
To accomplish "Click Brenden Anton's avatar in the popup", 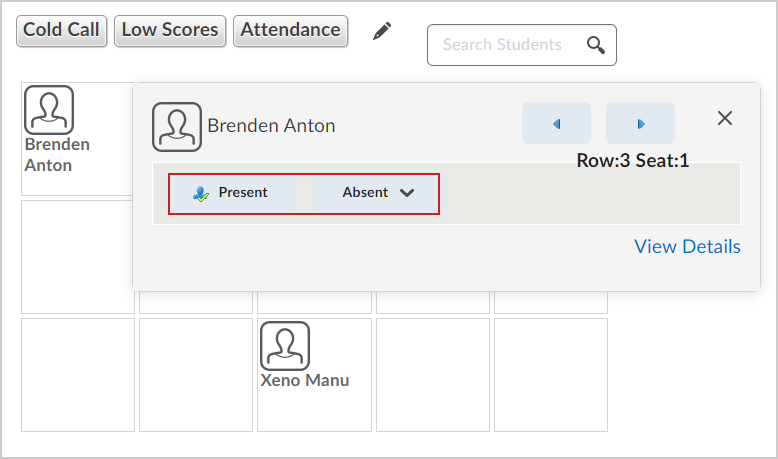I will click(x=177, y=127).
